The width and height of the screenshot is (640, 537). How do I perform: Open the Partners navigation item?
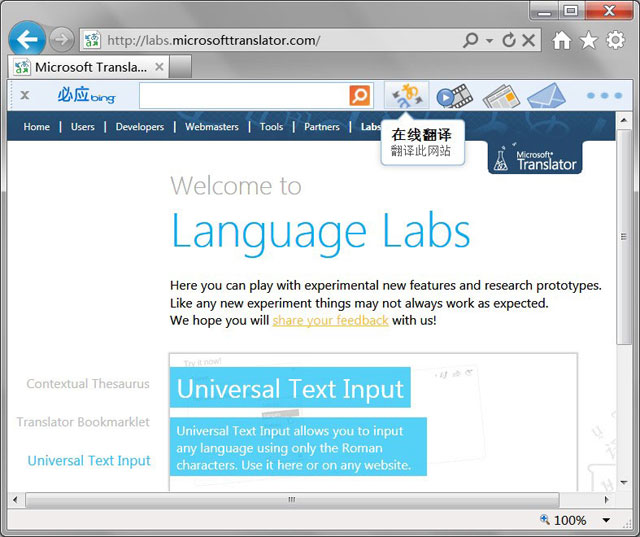tap(322, 127)
